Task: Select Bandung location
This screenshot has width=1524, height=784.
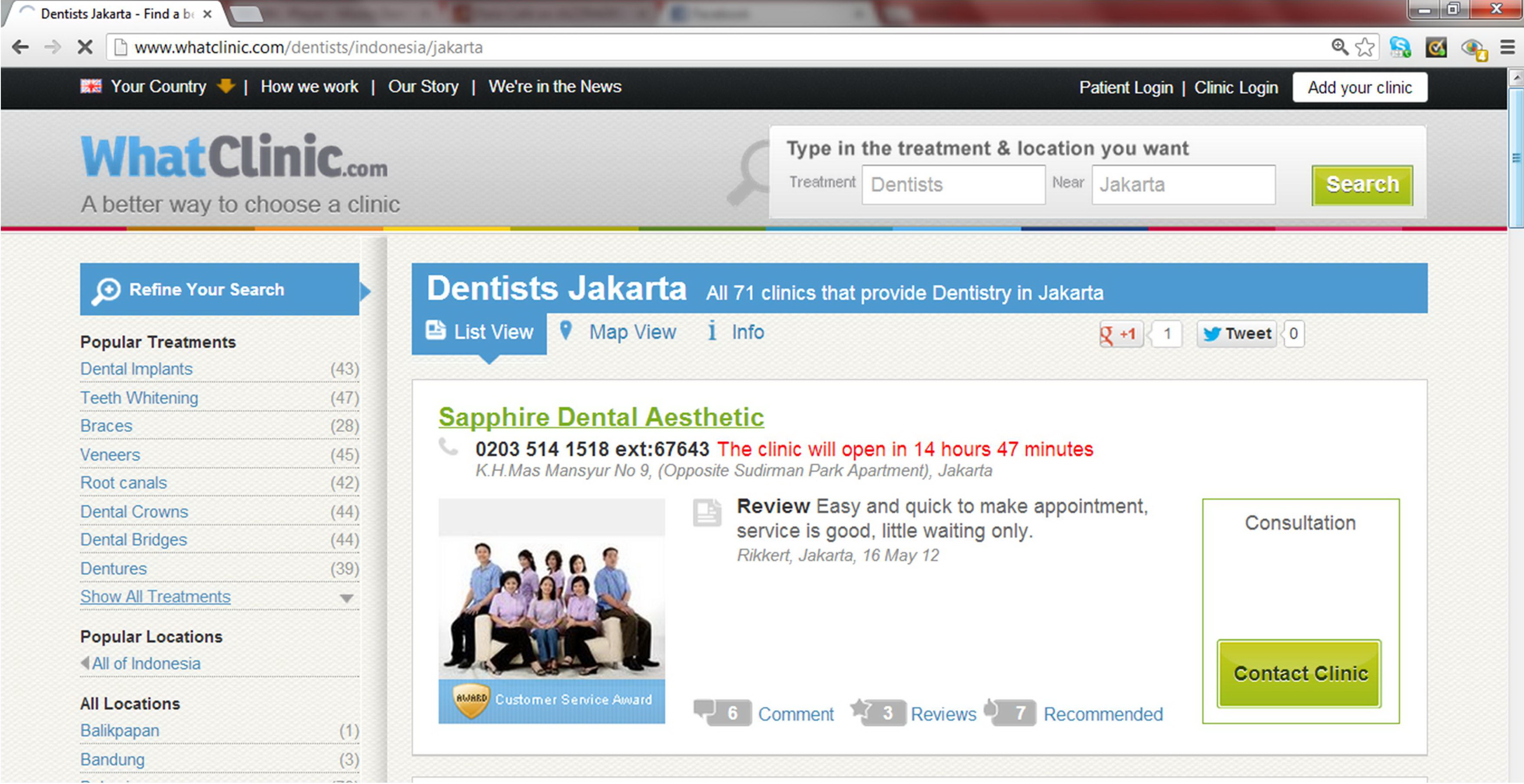Action: coord(113,760)
